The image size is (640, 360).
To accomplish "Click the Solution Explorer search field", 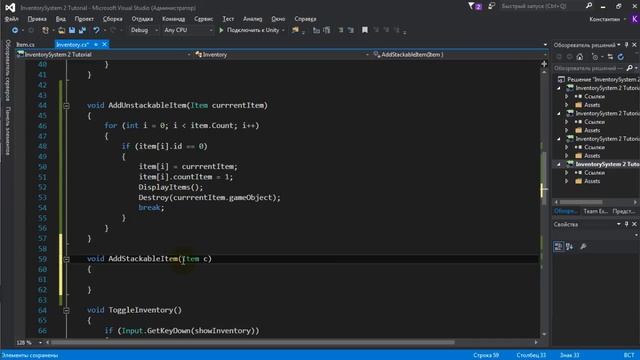I will point(589,68).
